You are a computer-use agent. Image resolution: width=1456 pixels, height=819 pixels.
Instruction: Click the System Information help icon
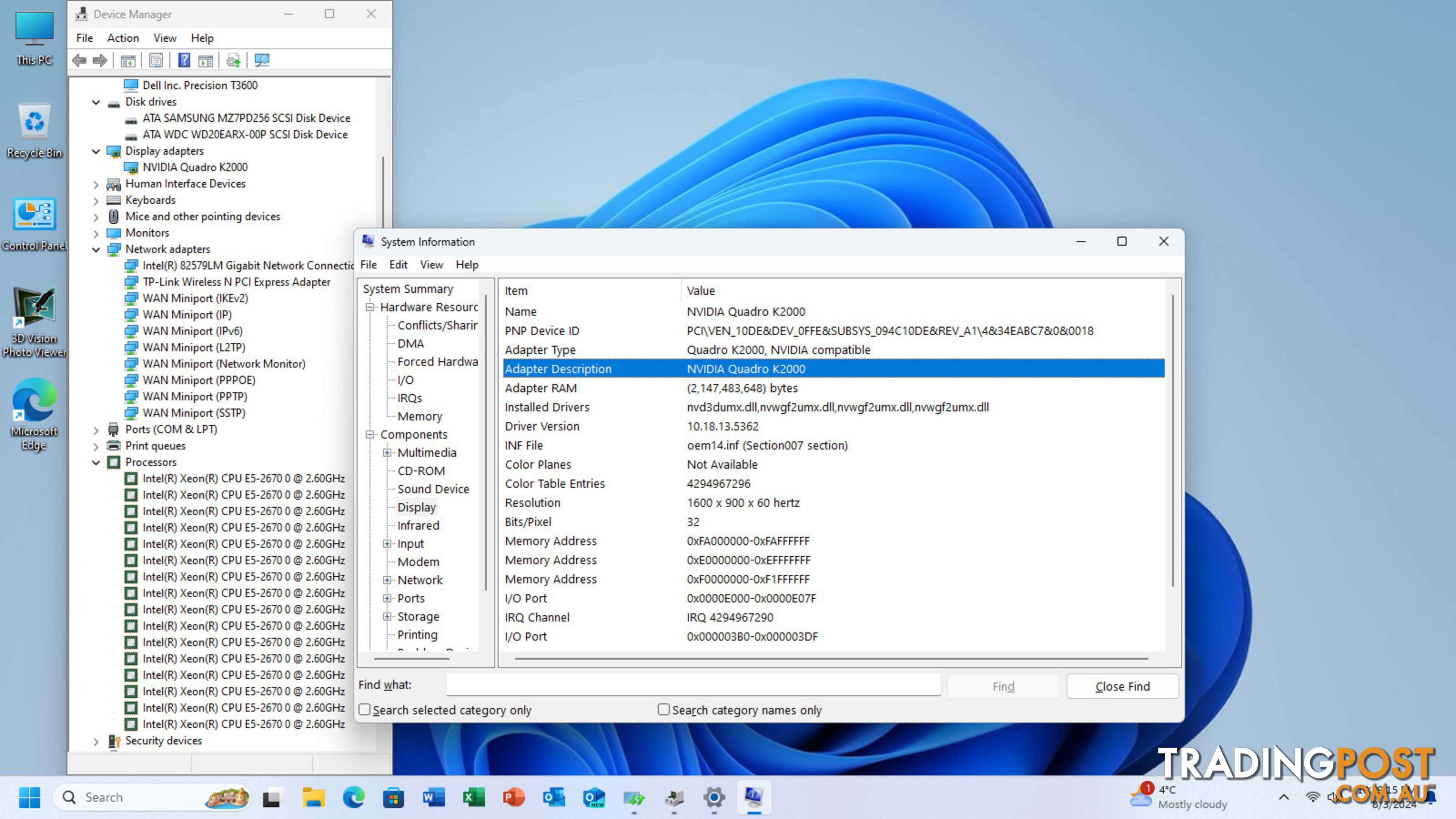pos(466,264)
